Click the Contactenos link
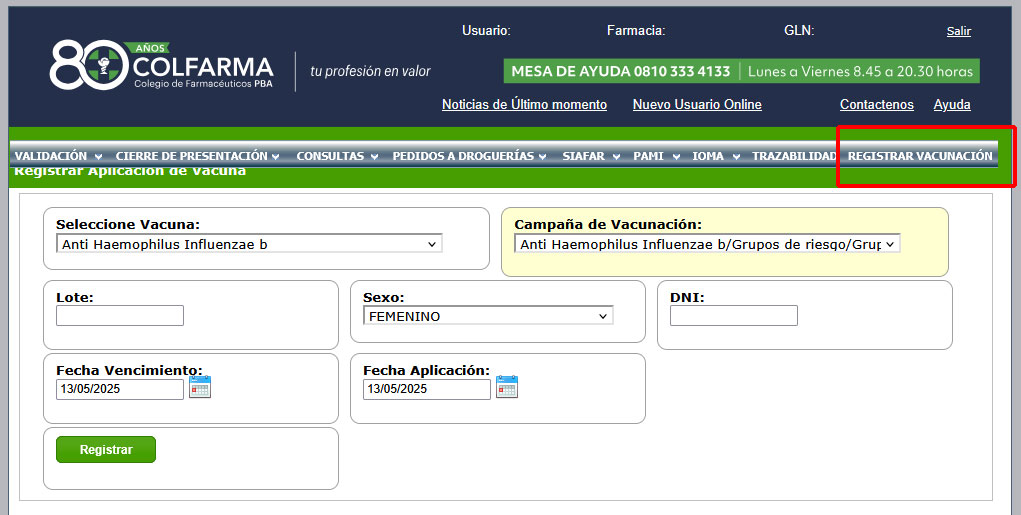 coord(876,104)
